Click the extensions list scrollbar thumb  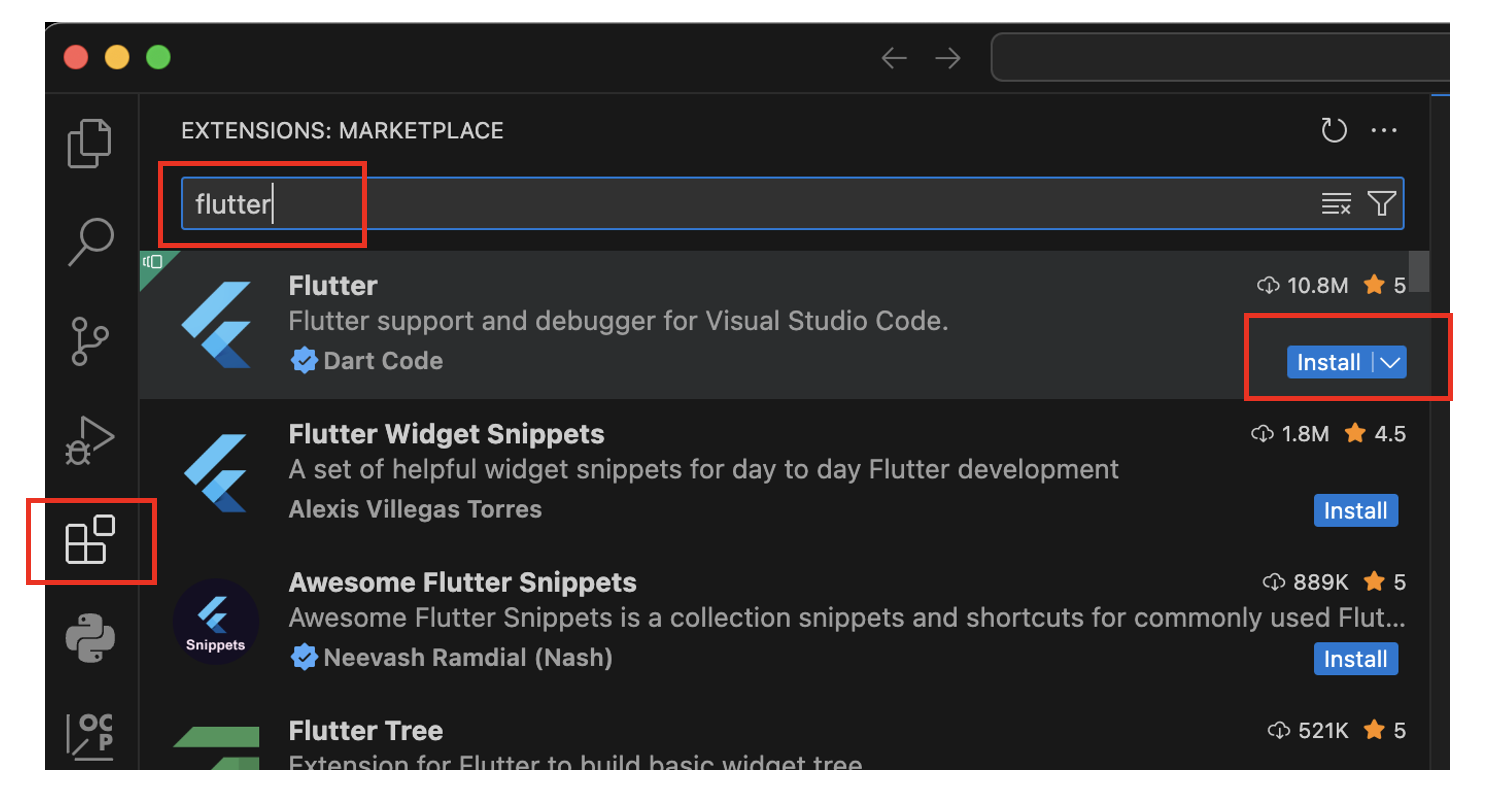click(1418, 271)
